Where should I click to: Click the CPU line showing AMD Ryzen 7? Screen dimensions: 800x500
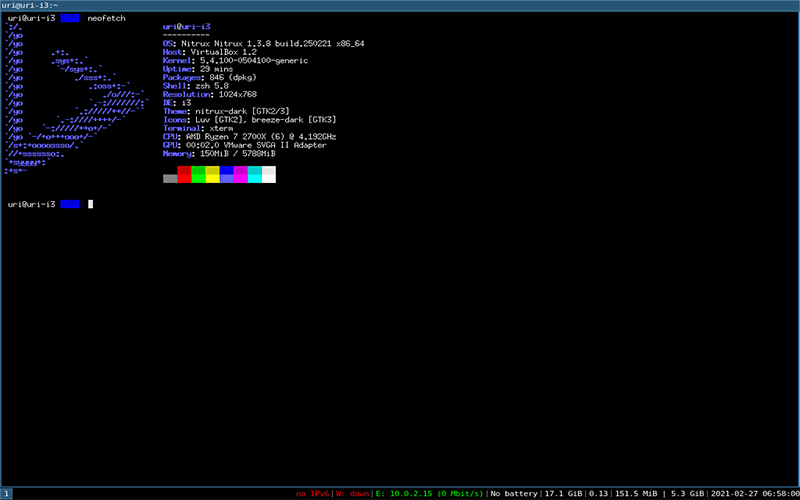pos(249,136)
